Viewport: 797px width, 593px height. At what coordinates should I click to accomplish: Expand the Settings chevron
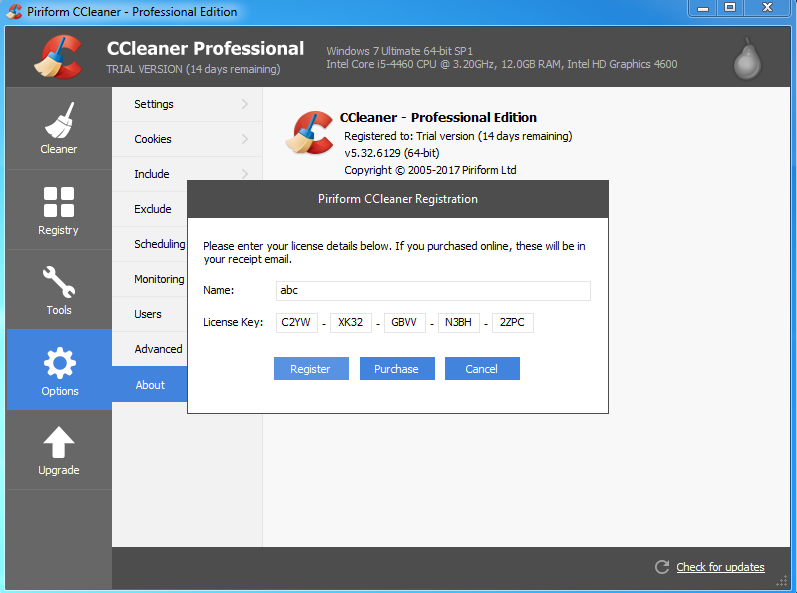(244, 104)
